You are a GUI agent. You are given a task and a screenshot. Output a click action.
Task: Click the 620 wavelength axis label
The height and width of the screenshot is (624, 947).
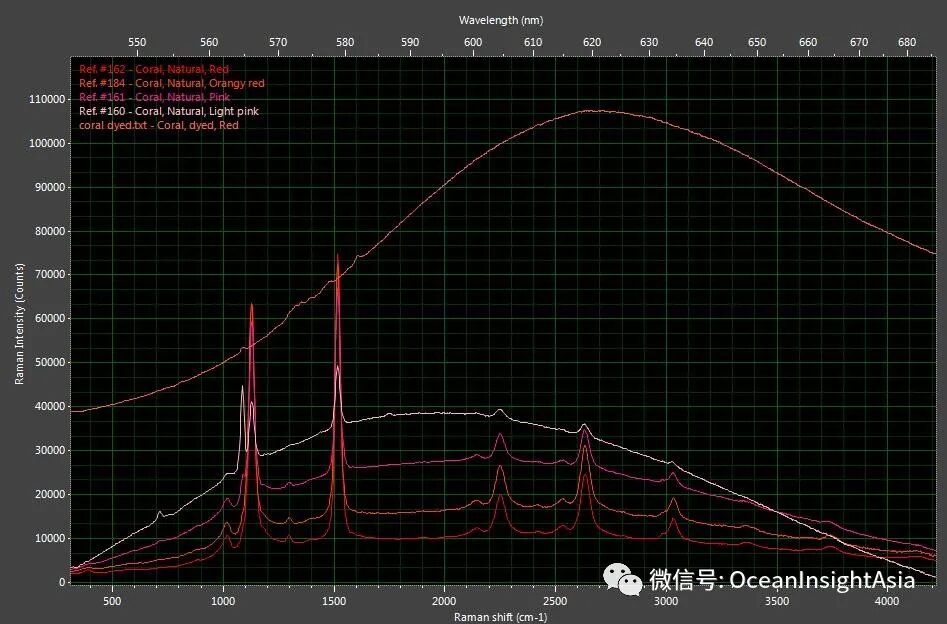point(592,42)
